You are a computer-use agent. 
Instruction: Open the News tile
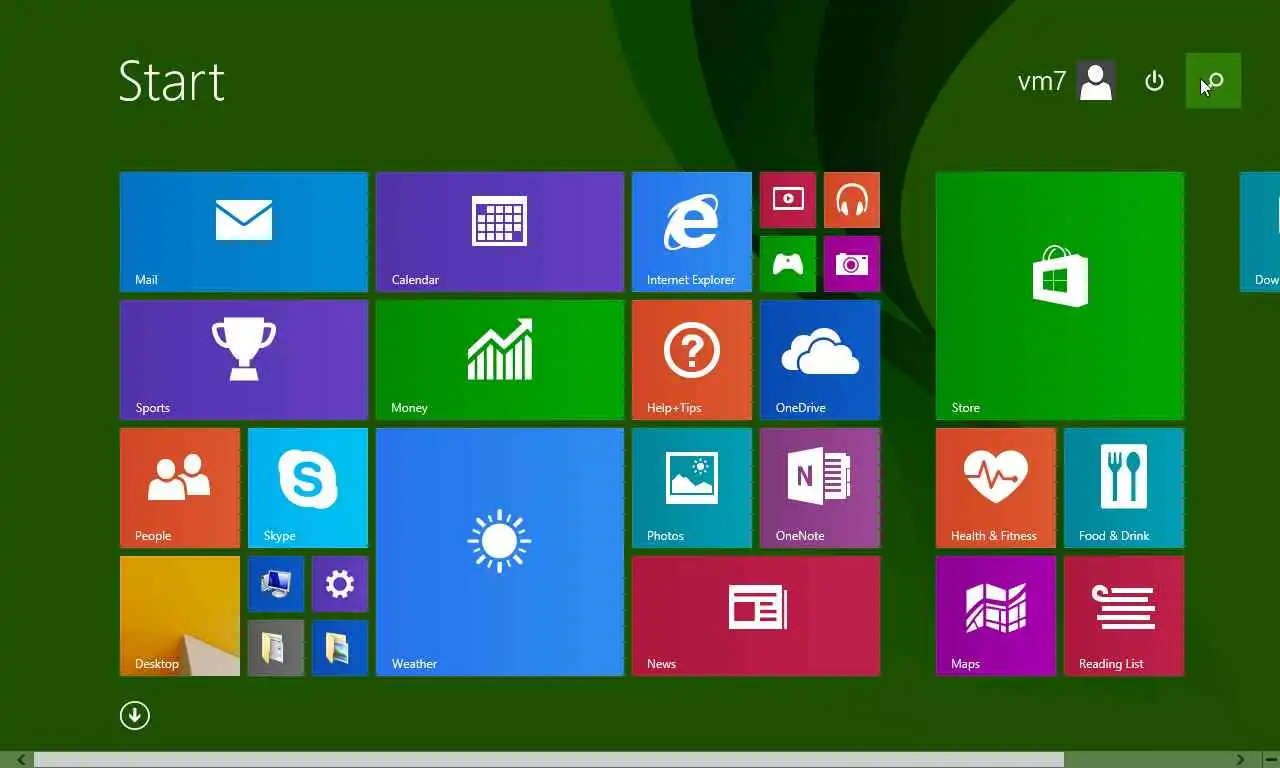[x=756, y=616]
